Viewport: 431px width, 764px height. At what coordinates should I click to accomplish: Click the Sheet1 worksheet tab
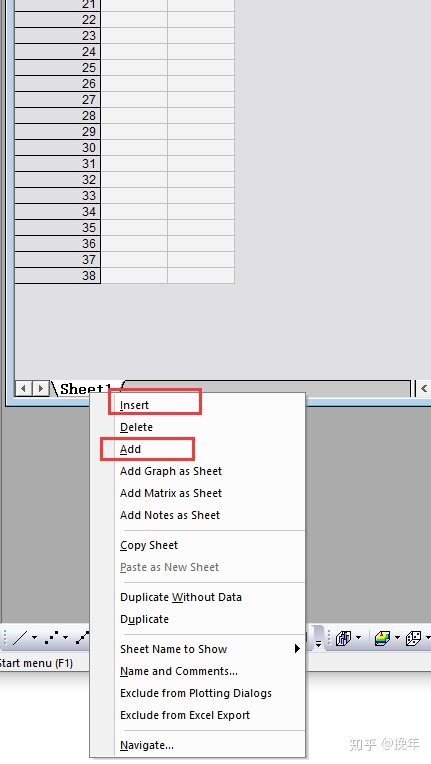pos(84,389)
